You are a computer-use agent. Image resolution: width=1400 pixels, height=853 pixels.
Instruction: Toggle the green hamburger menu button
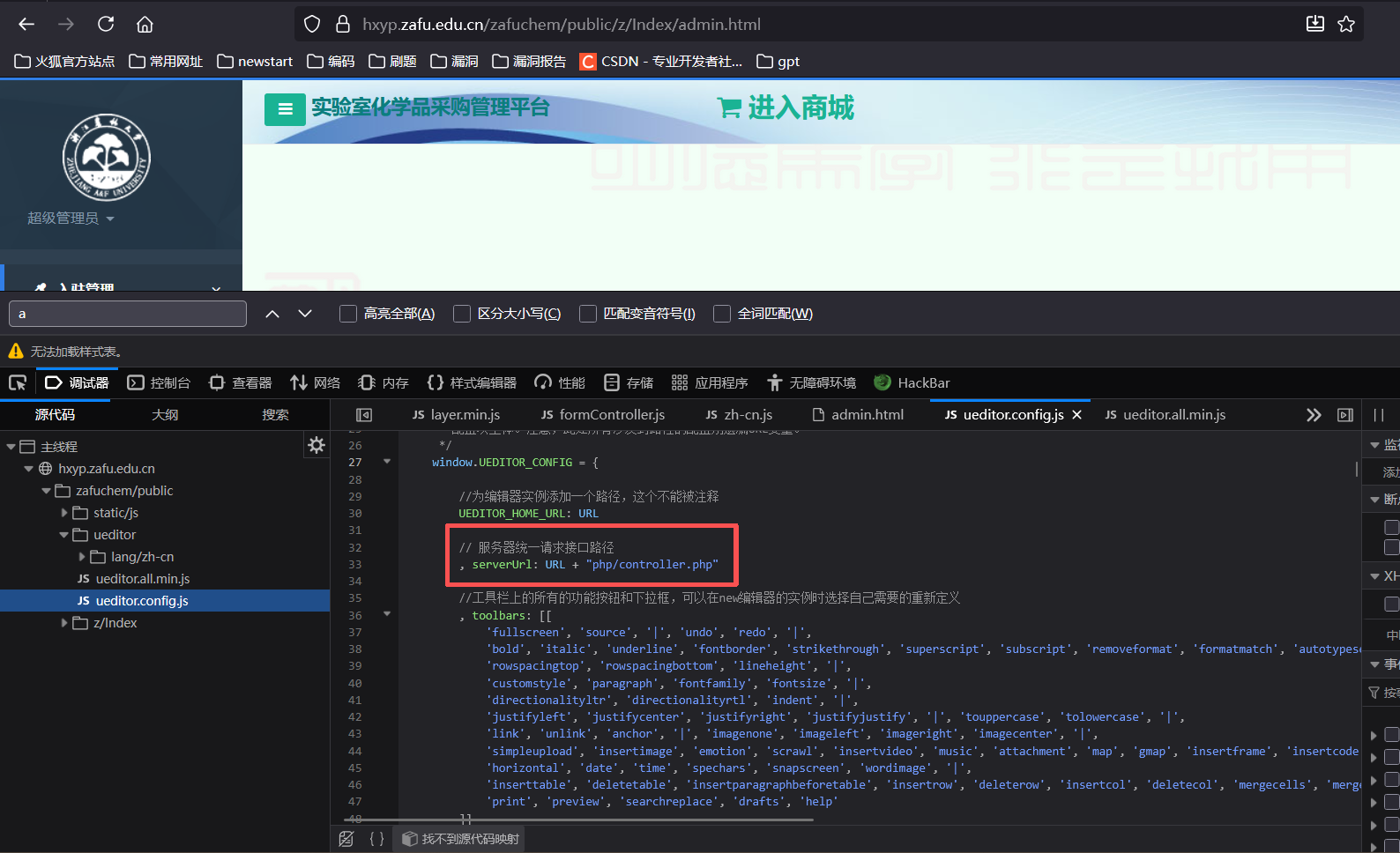[285, 109]
